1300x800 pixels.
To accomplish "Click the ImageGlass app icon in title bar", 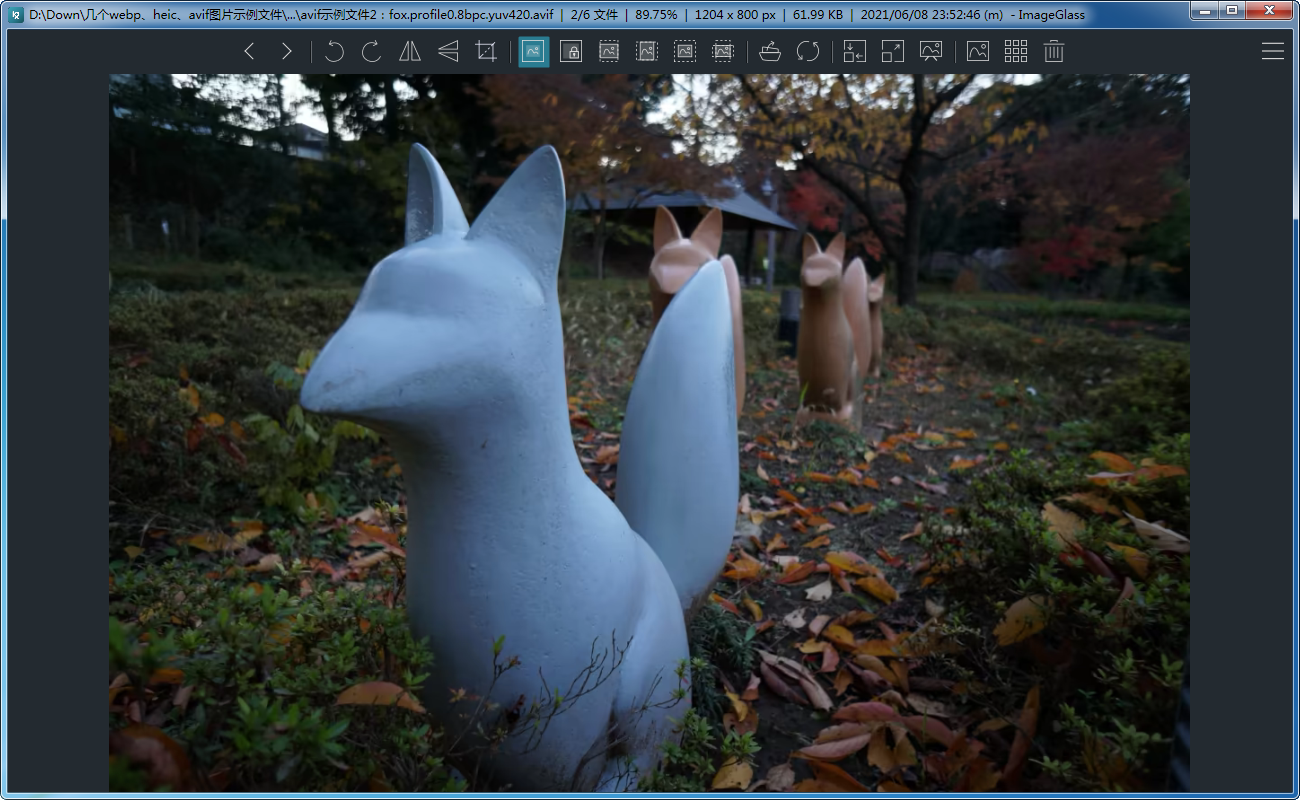I will 16,15.
